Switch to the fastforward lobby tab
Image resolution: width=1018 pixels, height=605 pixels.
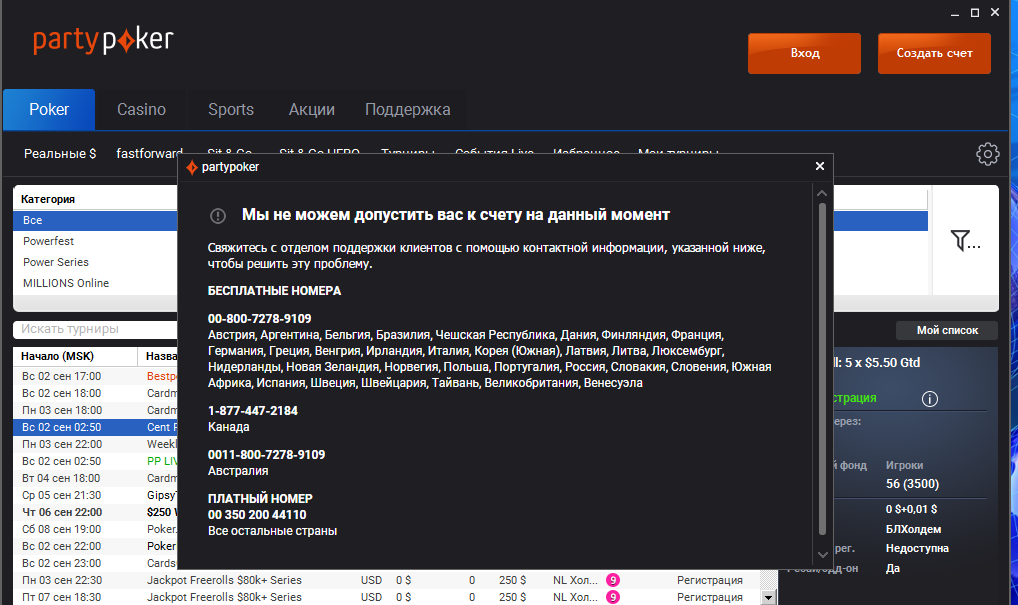(149, 154)
